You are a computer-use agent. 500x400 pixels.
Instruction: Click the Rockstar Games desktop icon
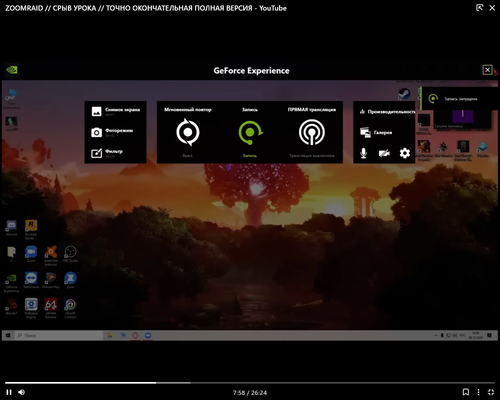click(31, 229)
